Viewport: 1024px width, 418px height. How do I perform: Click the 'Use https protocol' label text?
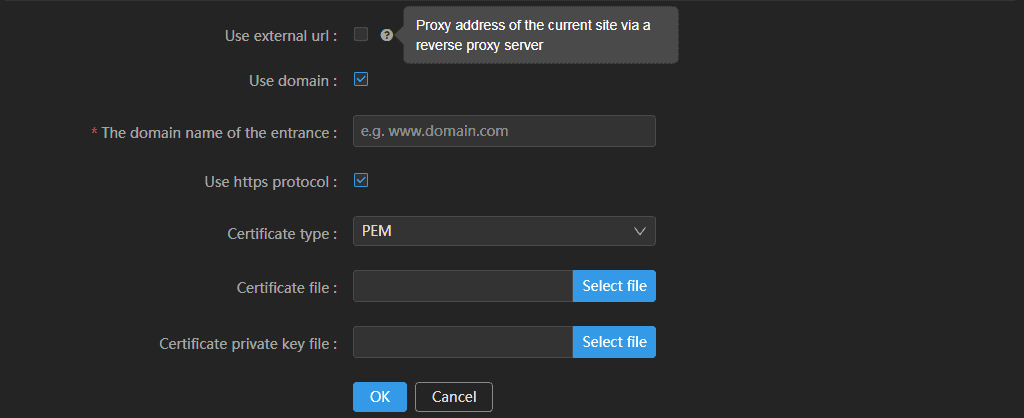pos(271,182)
